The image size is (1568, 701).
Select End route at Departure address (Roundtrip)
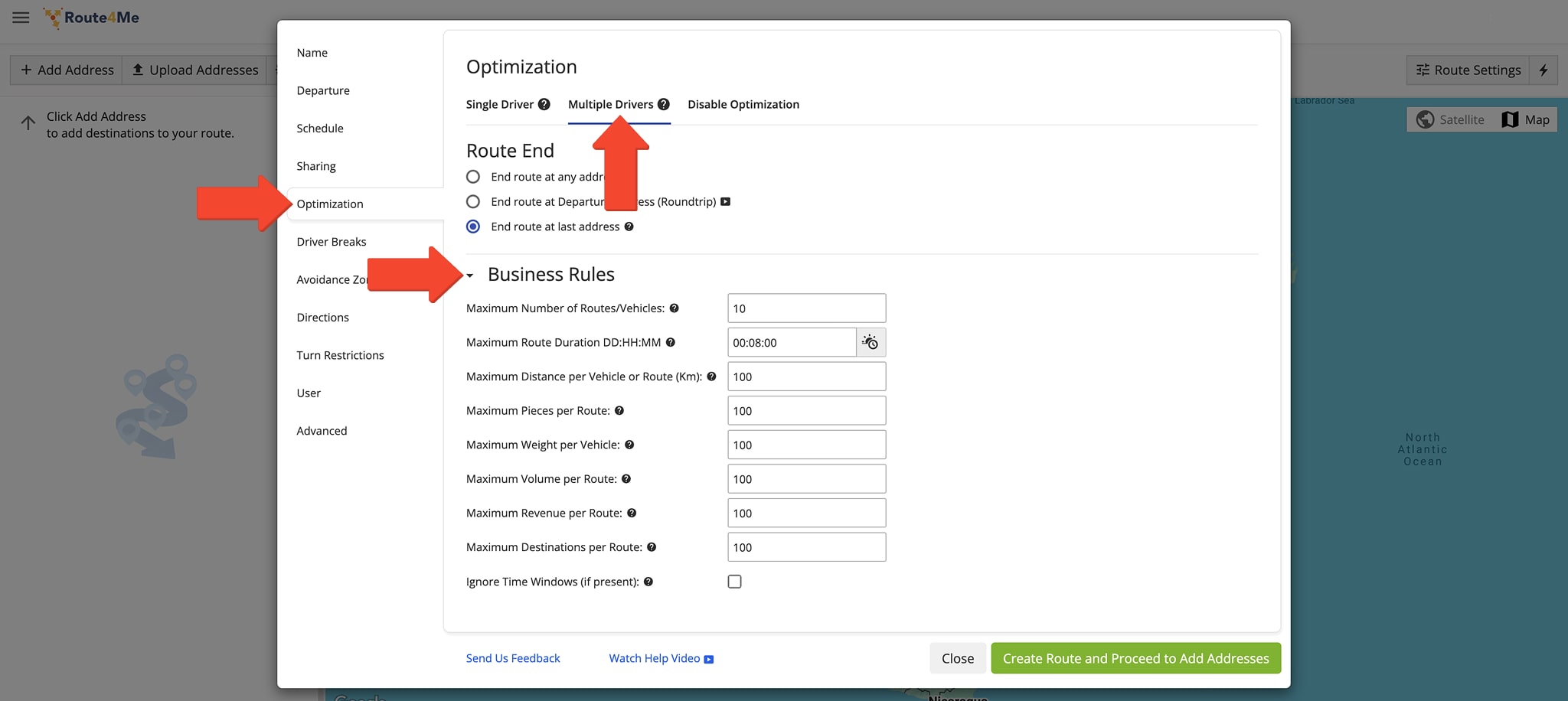coord(473,202)
